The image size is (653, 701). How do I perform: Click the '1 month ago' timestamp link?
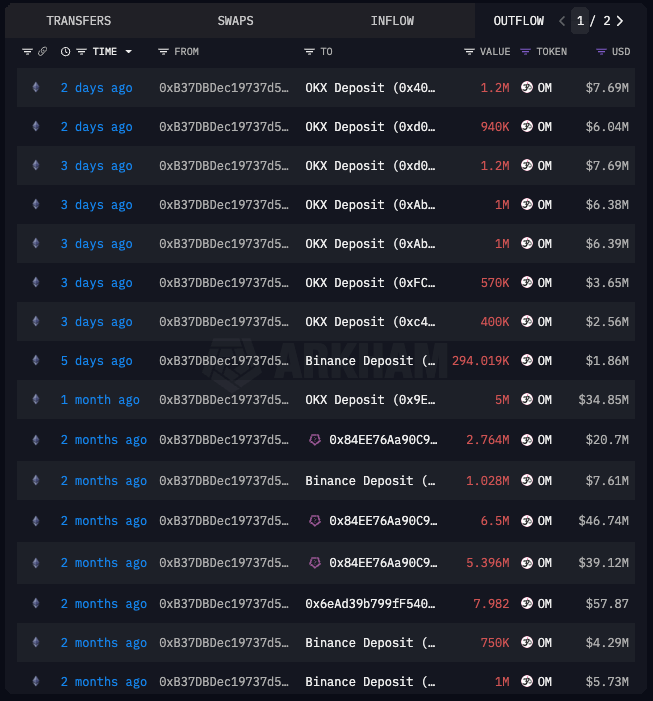point(100,400)
